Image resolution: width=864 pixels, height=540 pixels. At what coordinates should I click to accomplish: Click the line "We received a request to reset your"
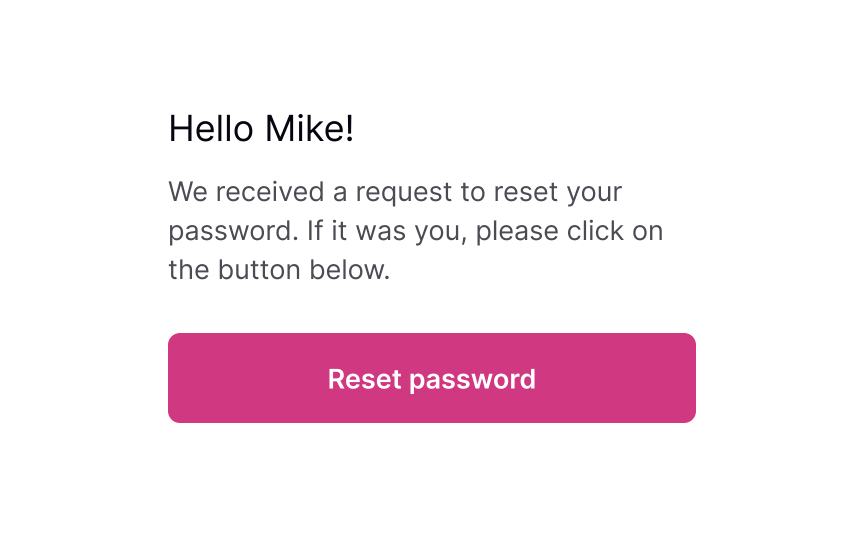395,193
